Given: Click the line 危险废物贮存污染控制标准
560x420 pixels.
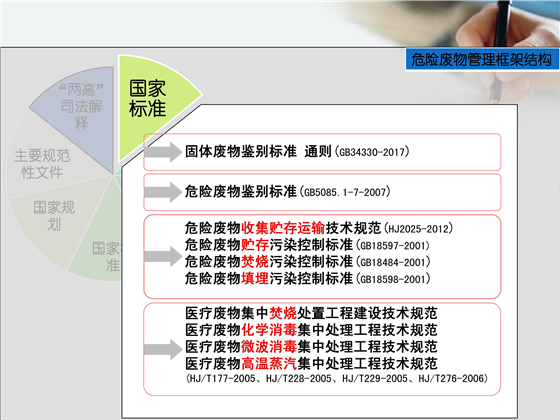Looking at the screenshot, I should (x=269, y=245).
